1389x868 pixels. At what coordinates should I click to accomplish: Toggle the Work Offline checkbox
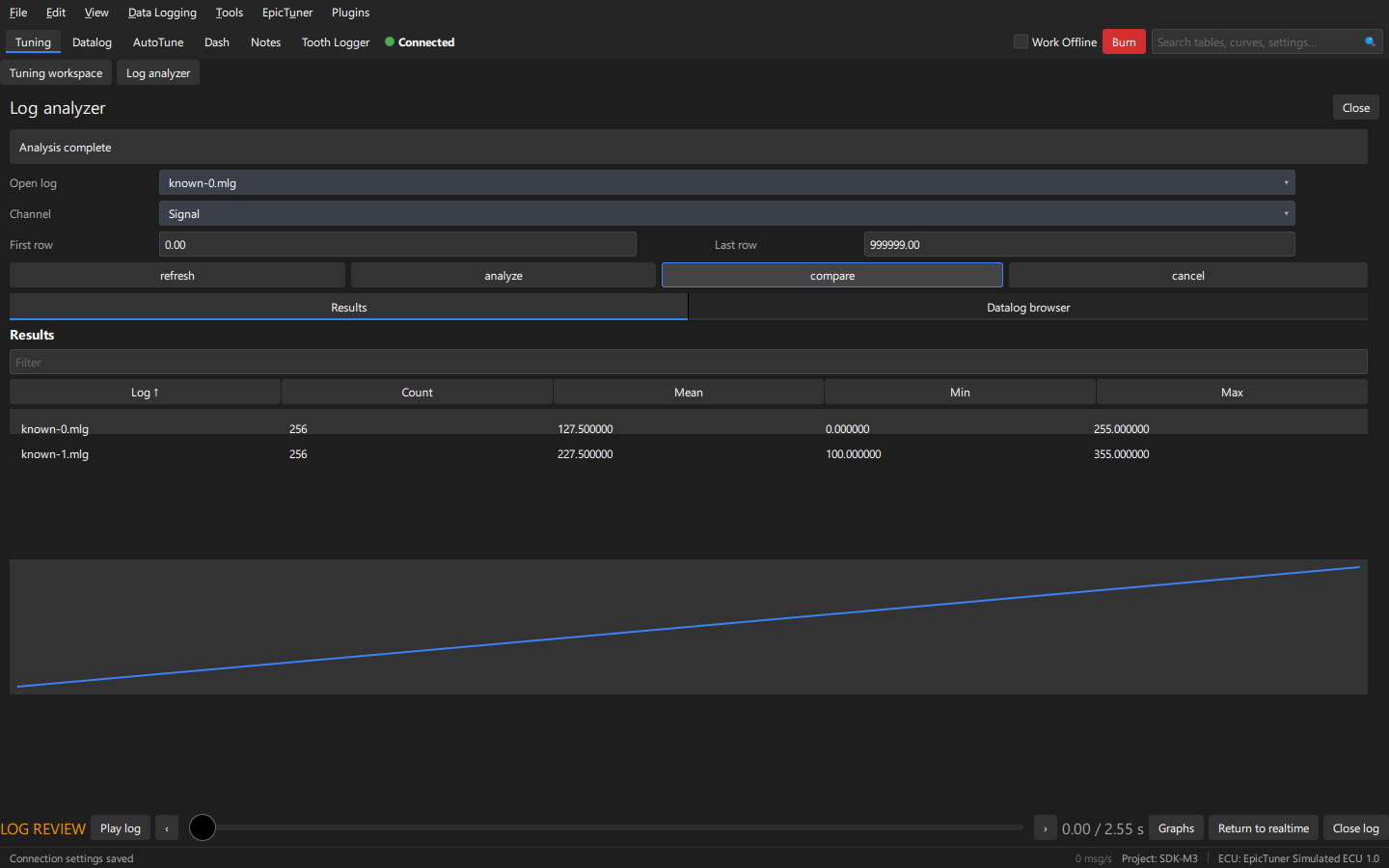[1021, 41]
